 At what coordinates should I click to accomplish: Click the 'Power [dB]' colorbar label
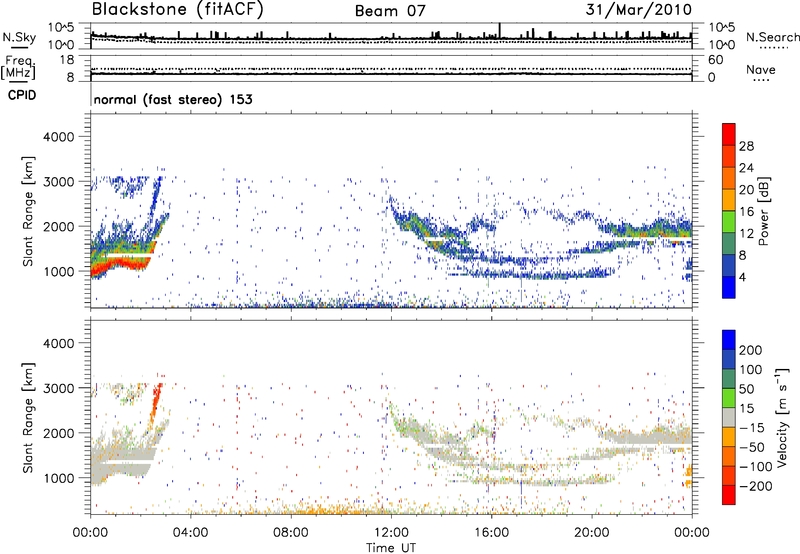[763, 211]
